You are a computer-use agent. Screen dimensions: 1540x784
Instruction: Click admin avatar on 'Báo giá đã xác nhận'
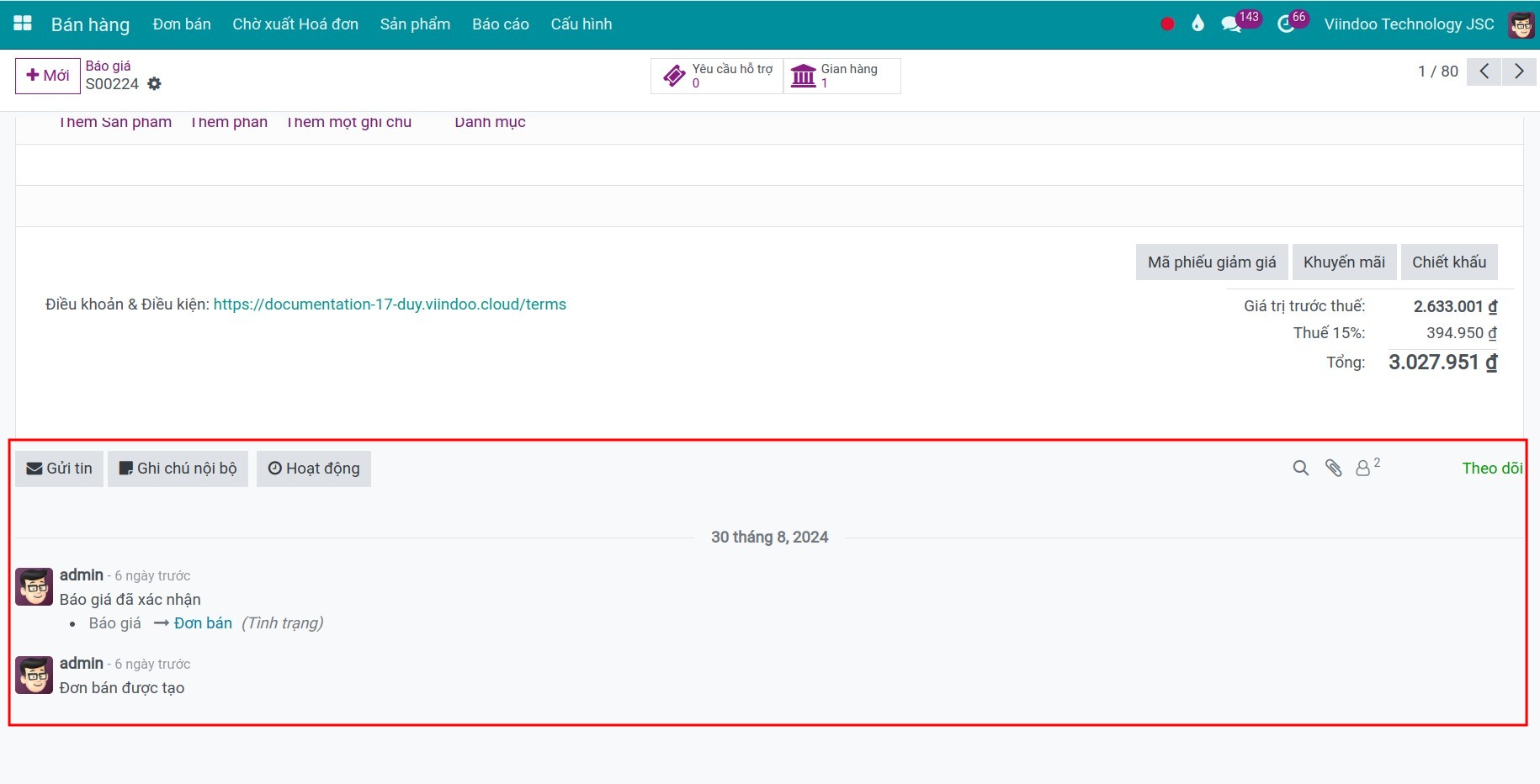[x=35, y=586]
